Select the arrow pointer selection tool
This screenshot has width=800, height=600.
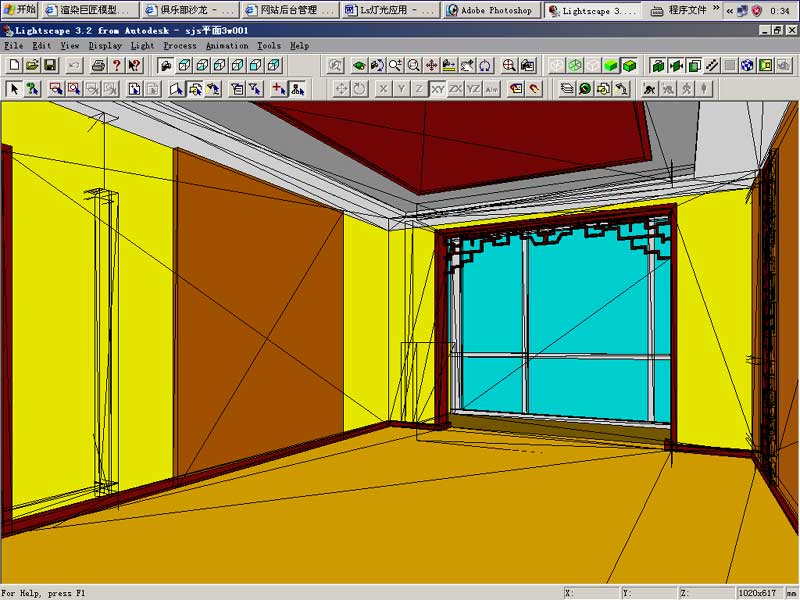[x=14, y=89]
